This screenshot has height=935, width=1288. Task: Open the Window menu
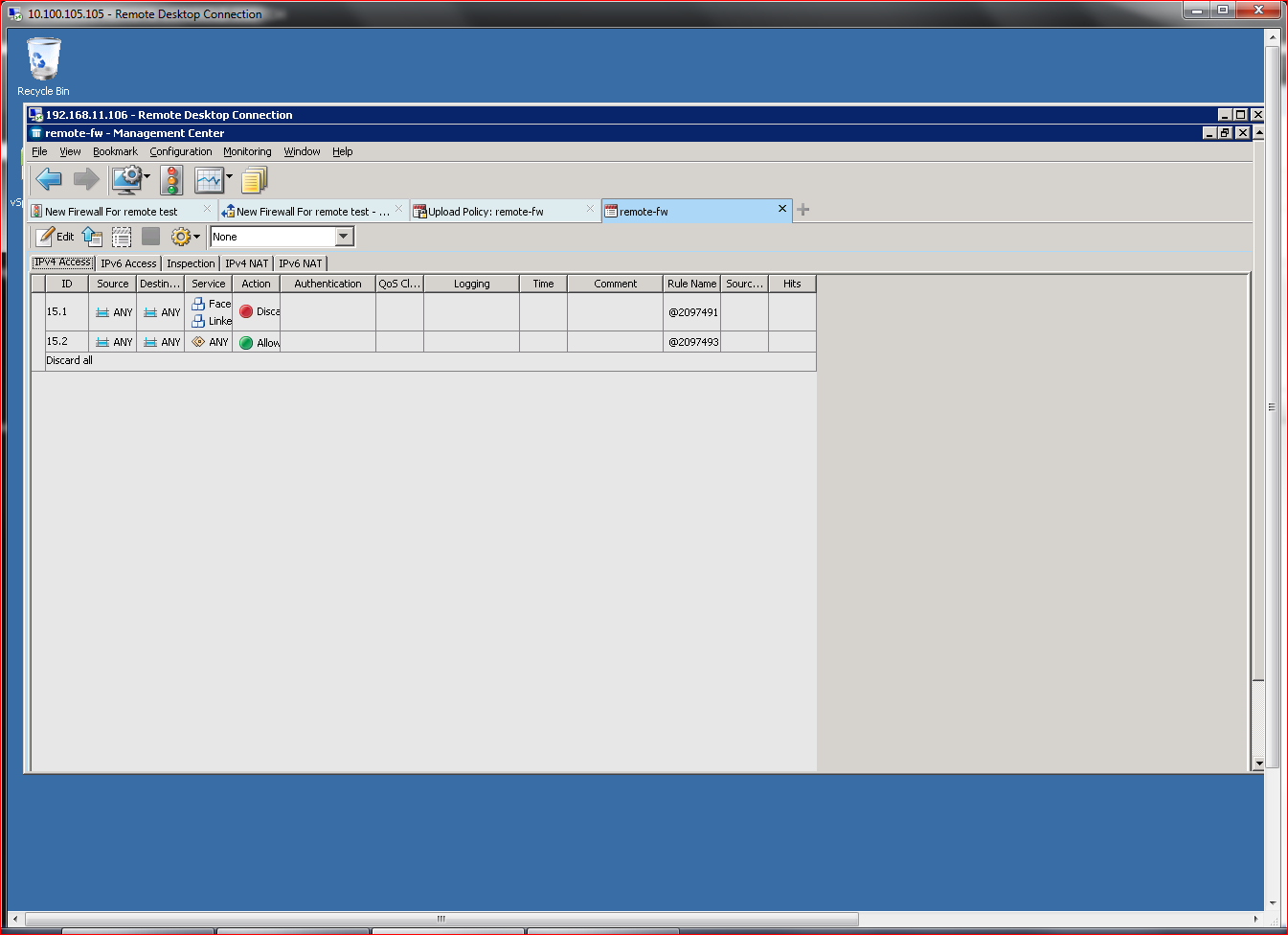pos(302,151)
